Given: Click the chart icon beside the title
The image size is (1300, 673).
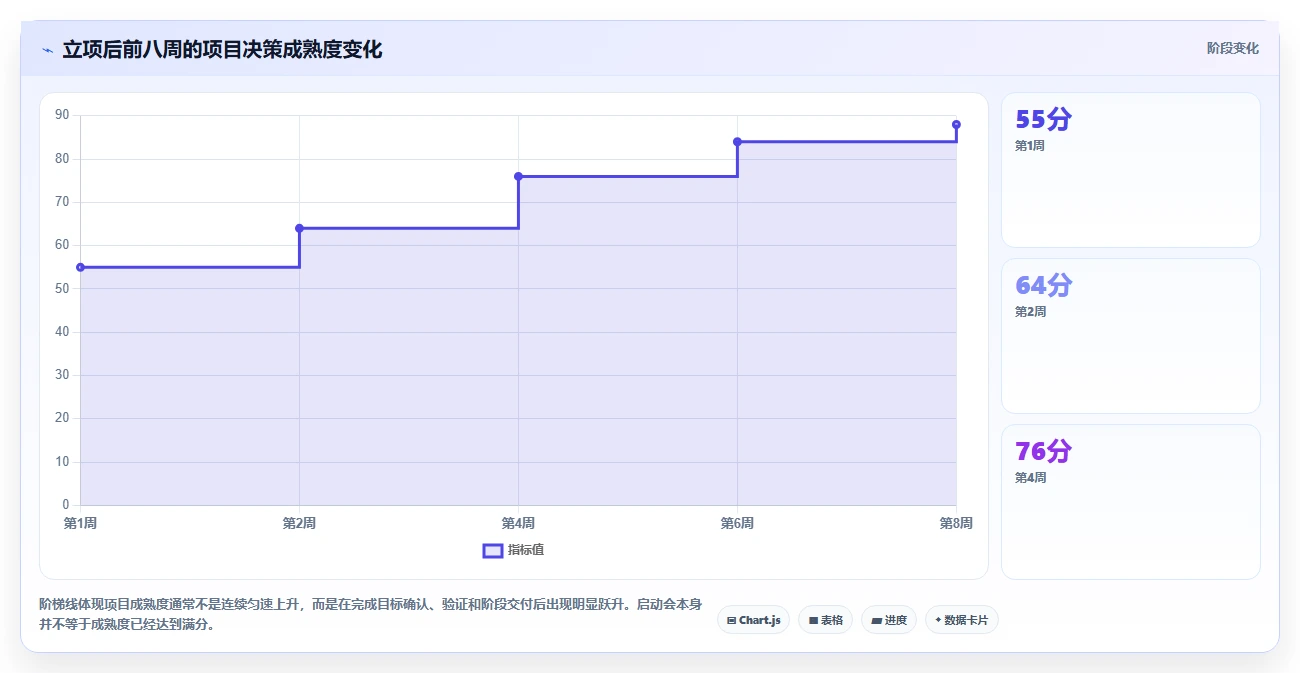Looking at the screenshot, I should click(47, 50).
